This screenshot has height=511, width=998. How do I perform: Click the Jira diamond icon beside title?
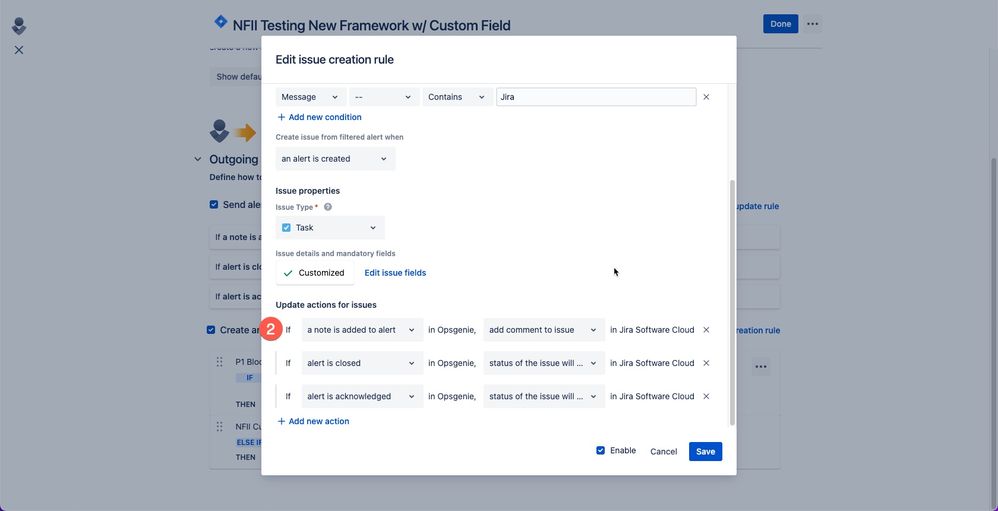[x=221, y=22]
